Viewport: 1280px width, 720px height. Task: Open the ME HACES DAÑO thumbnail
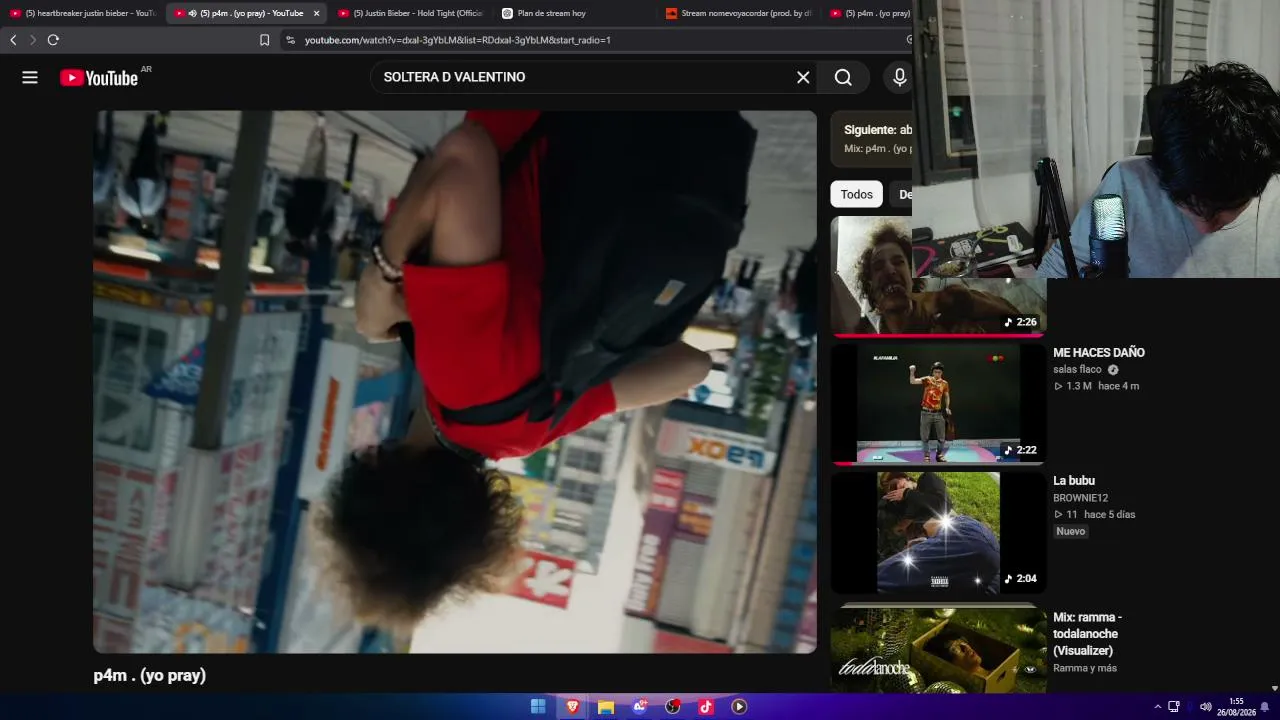938,404
